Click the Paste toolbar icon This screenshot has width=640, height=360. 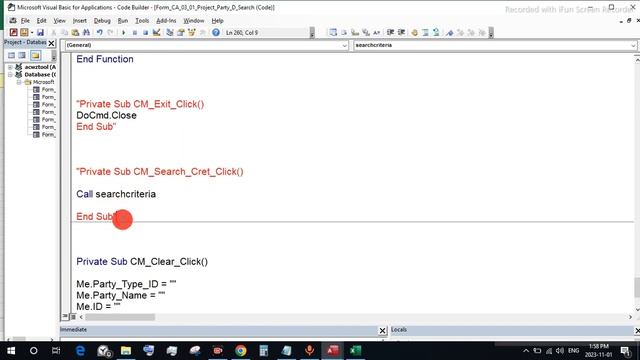click(75, 32)
